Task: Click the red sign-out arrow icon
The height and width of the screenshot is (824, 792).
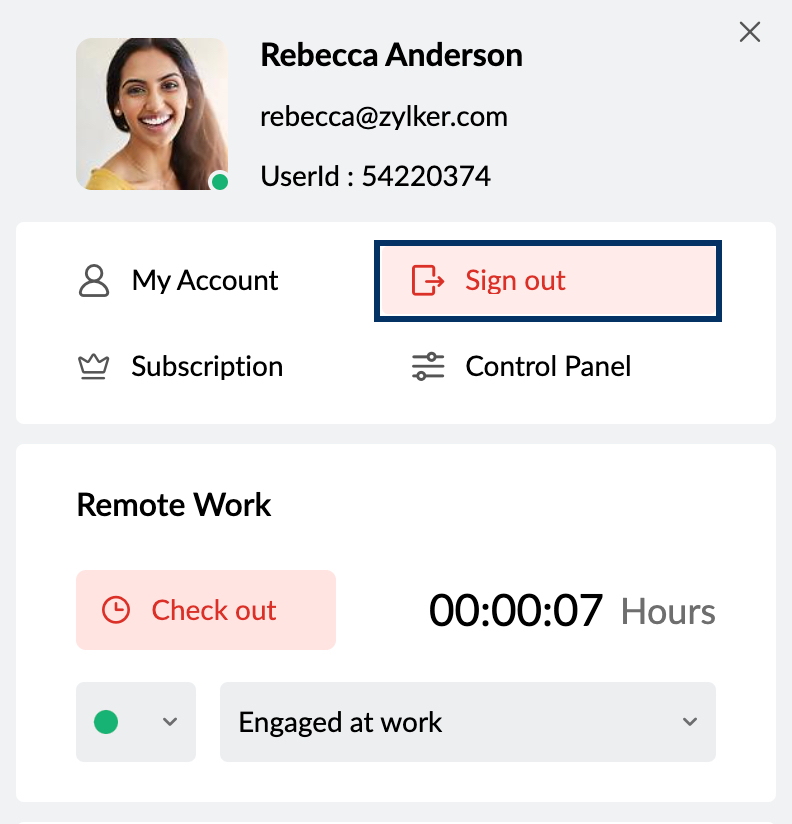Action: [428, 281]
